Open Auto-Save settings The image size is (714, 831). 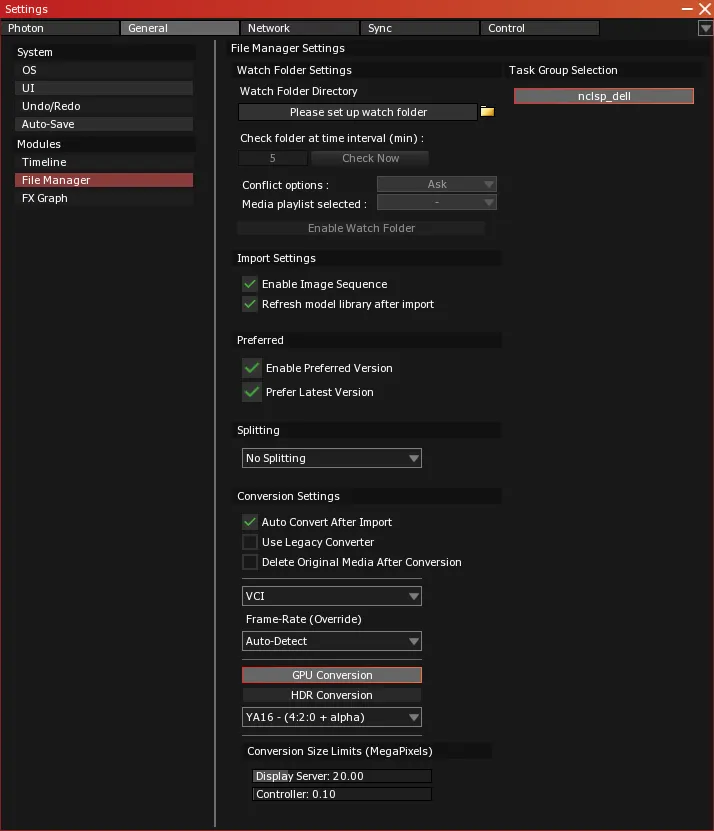(104, 124)
